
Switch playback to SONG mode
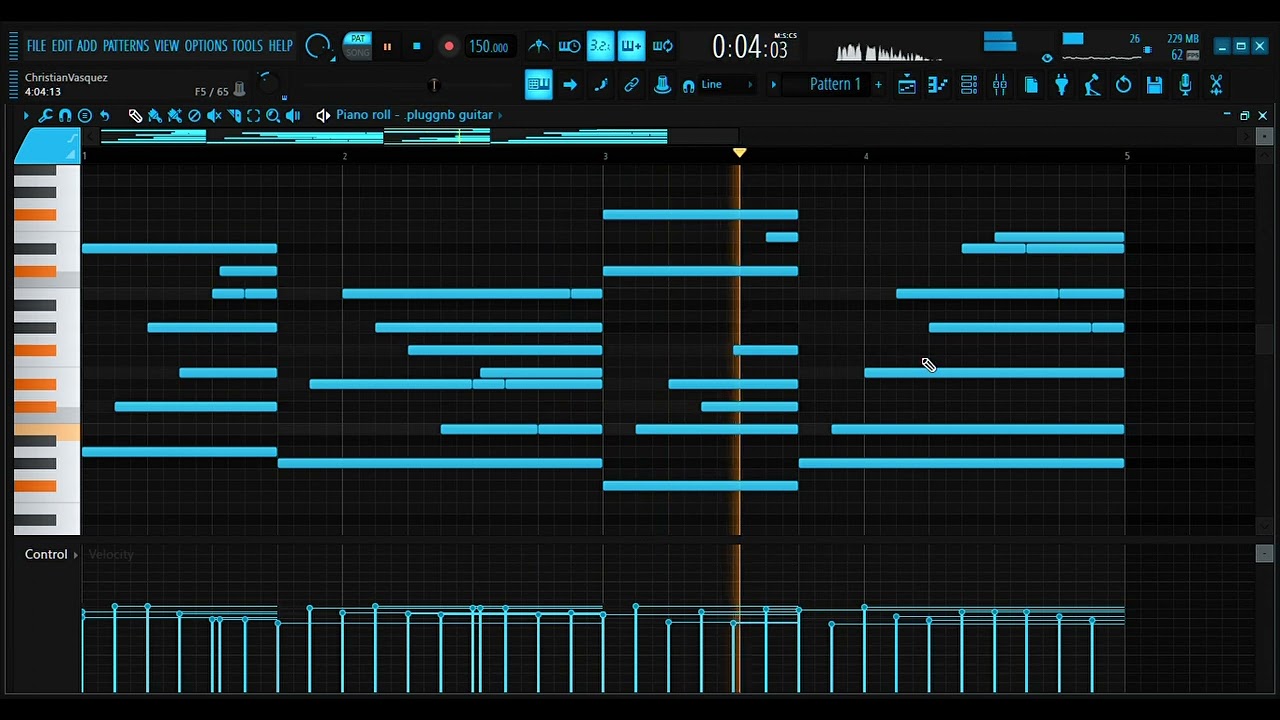(357, 53)
